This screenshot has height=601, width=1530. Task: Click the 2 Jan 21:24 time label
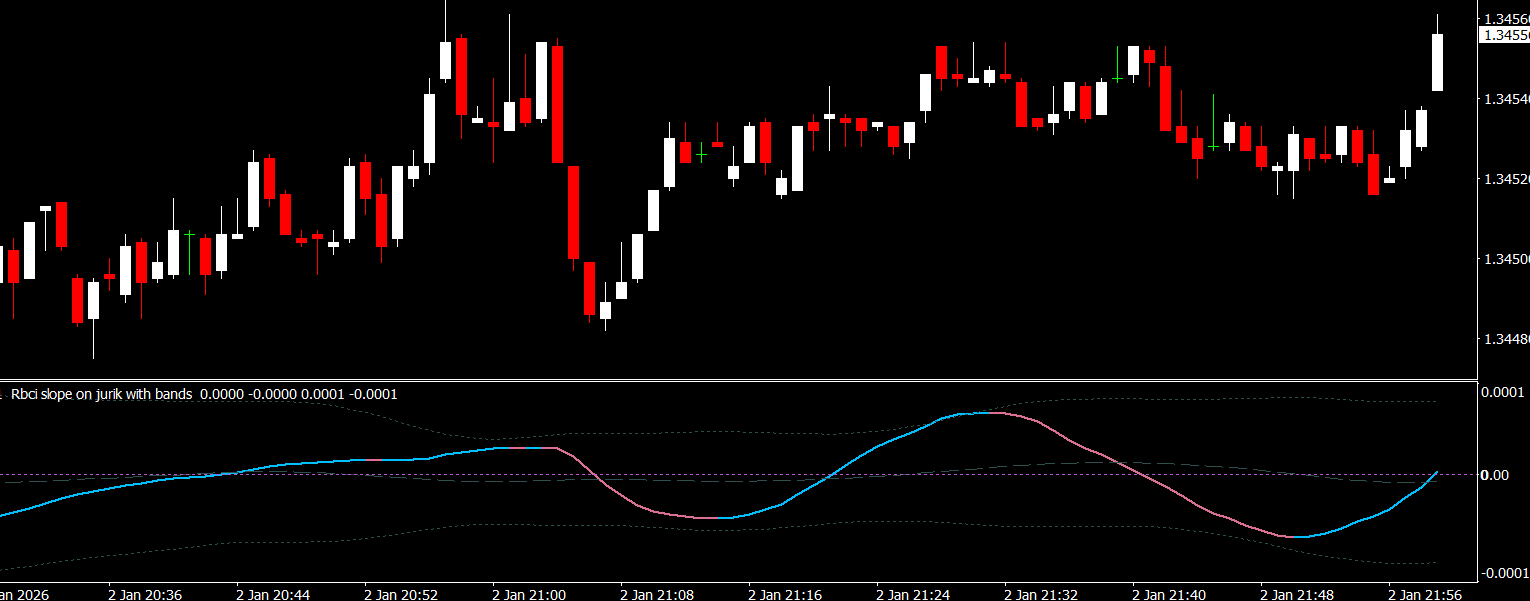click(x=913, y=594)
